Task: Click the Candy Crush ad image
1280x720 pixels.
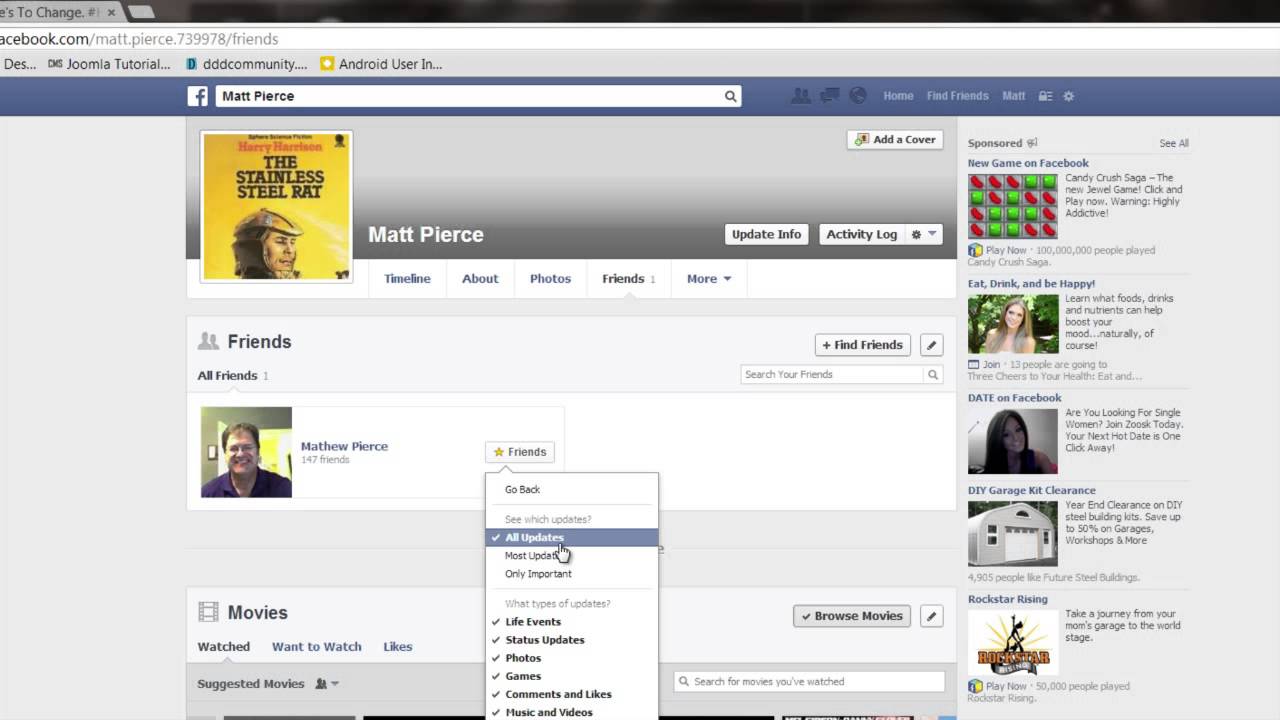Action: tap(1012, 208)
